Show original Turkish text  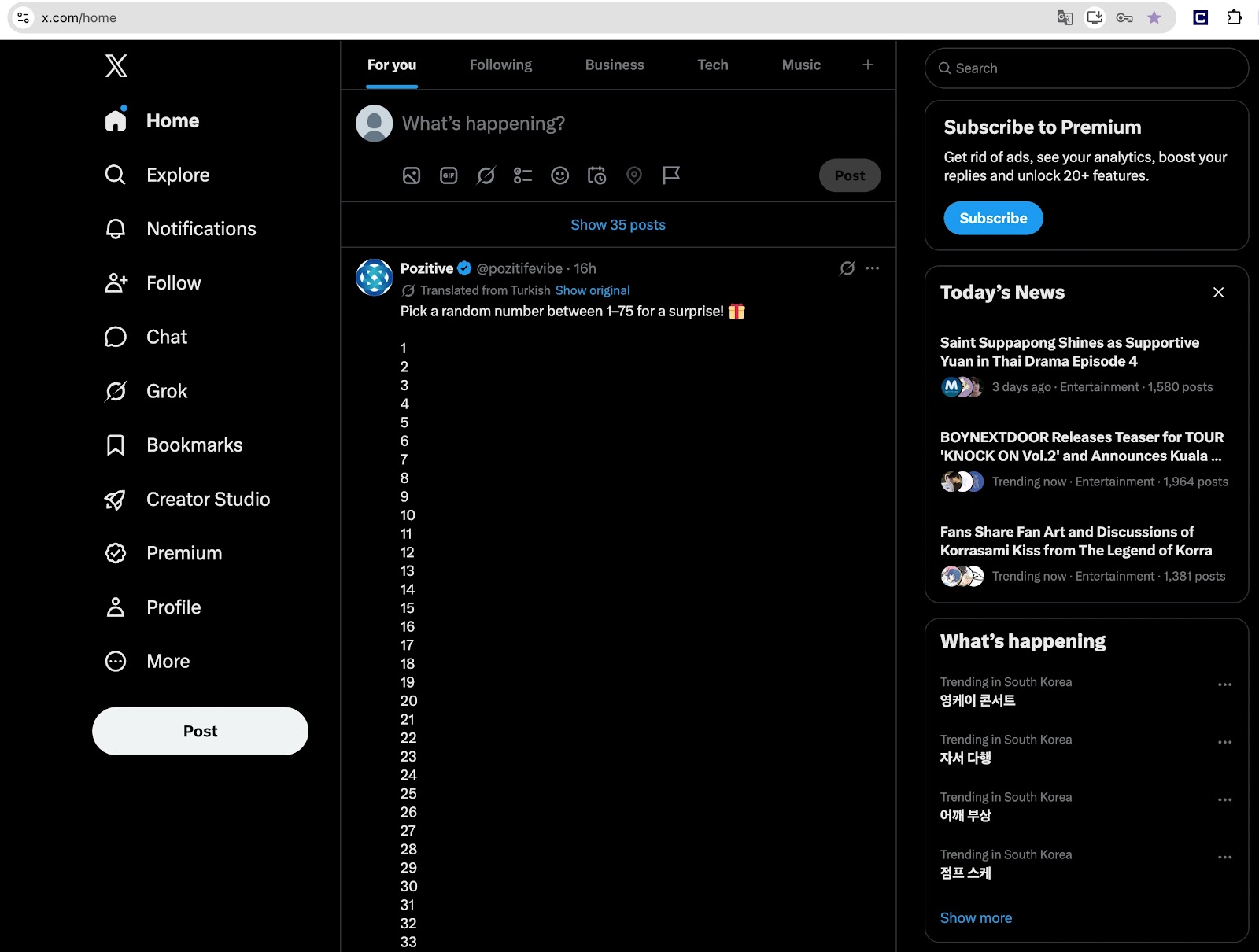pyautogui.click(x=593, y=290)
